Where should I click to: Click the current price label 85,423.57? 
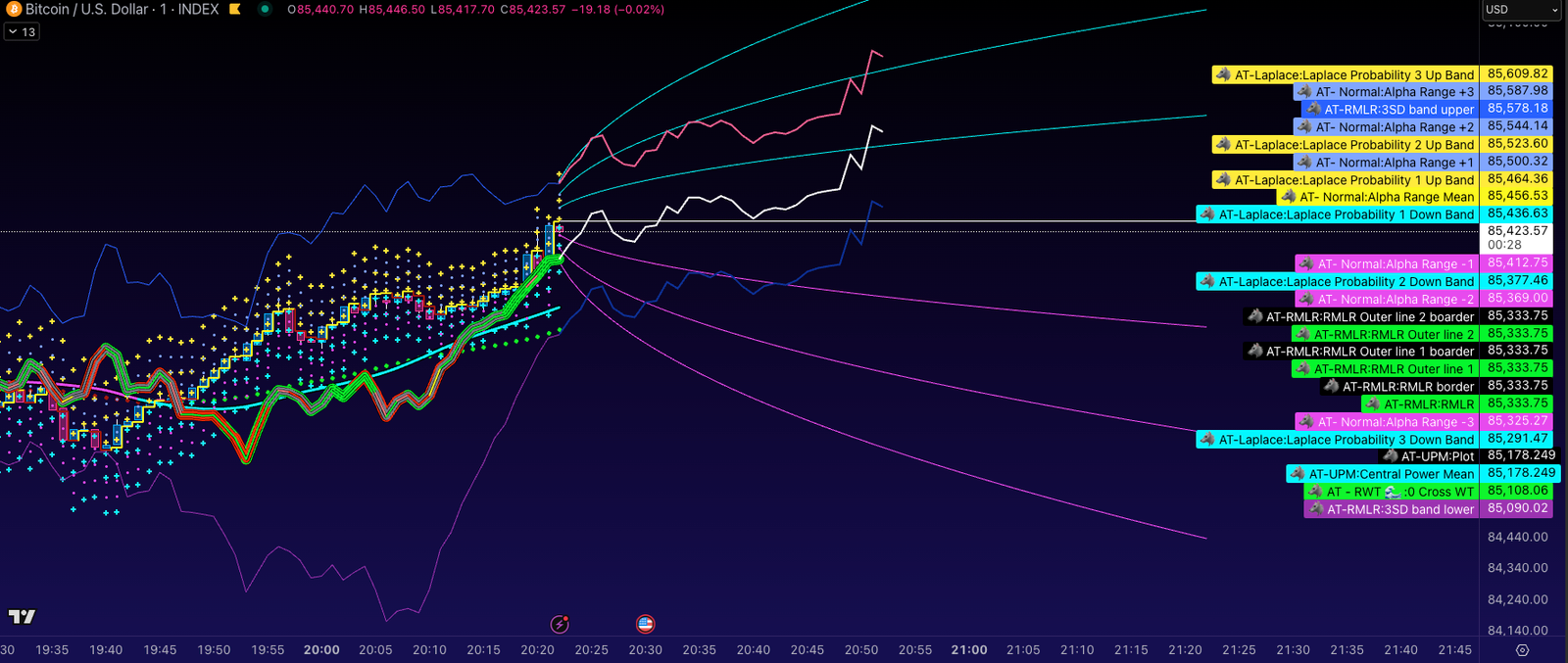pyautogui.click(x=1517, y=238)
